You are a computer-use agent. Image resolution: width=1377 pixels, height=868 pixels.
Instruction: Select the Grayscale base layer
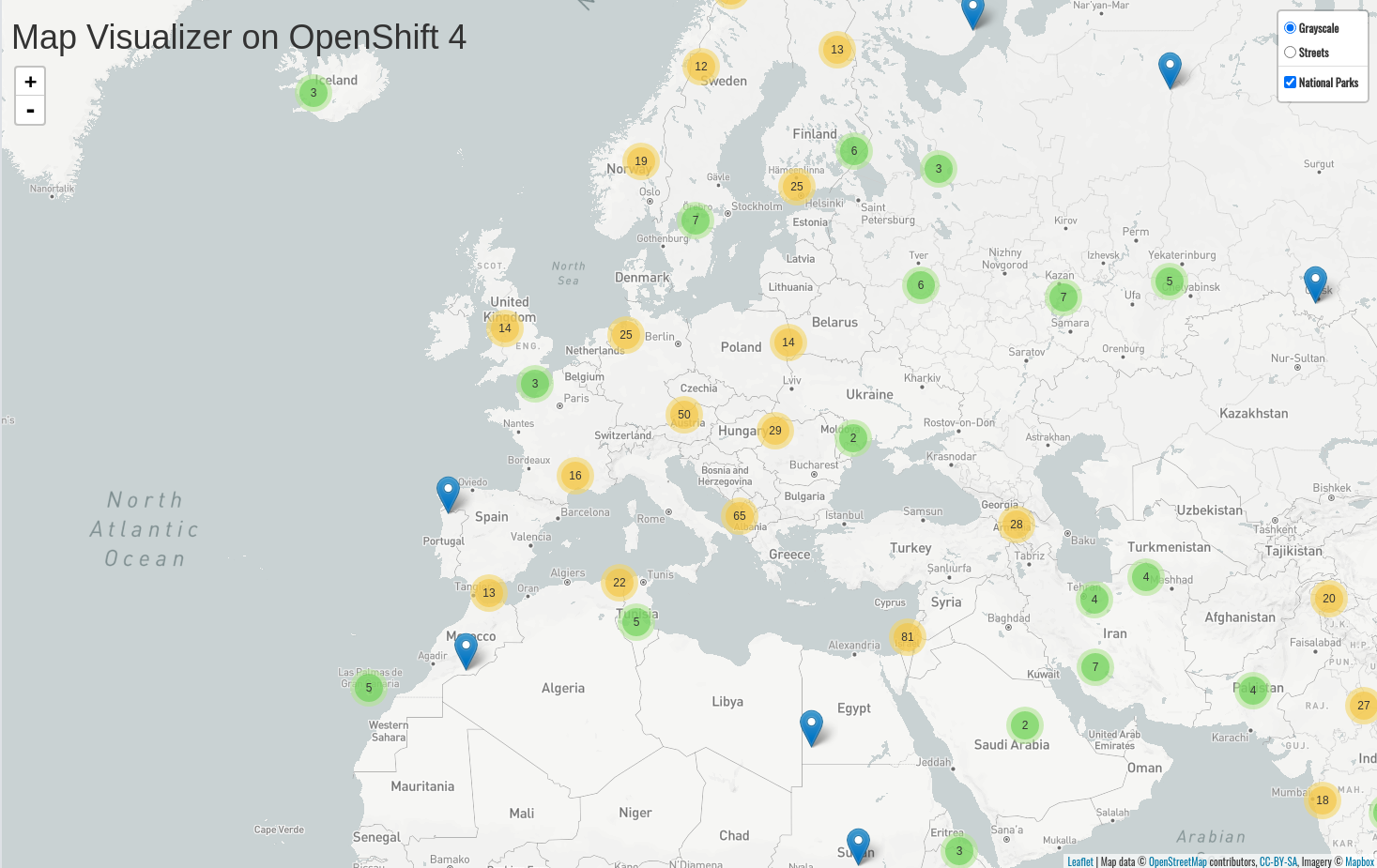tap(1290, 28)
